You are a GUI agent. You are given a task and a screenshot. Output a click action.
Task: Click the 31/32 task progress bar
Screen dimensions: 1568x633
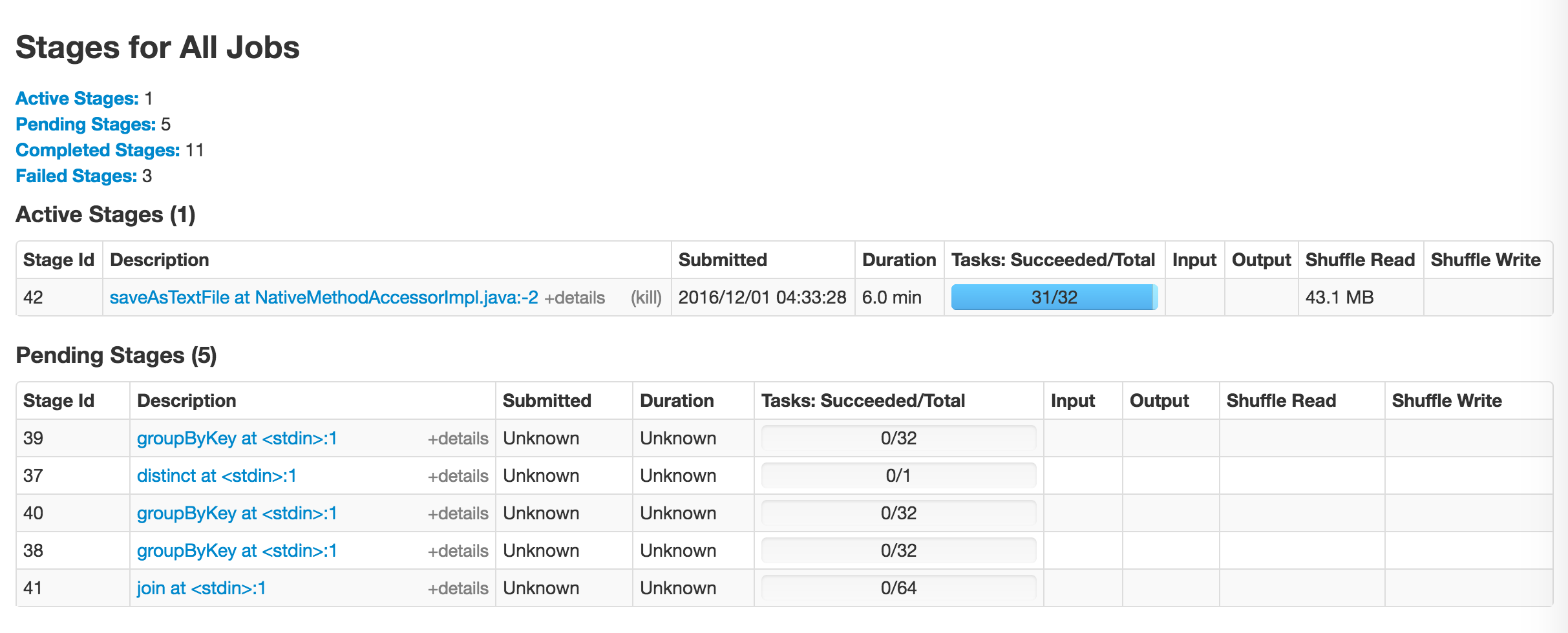coord(1054,297)
